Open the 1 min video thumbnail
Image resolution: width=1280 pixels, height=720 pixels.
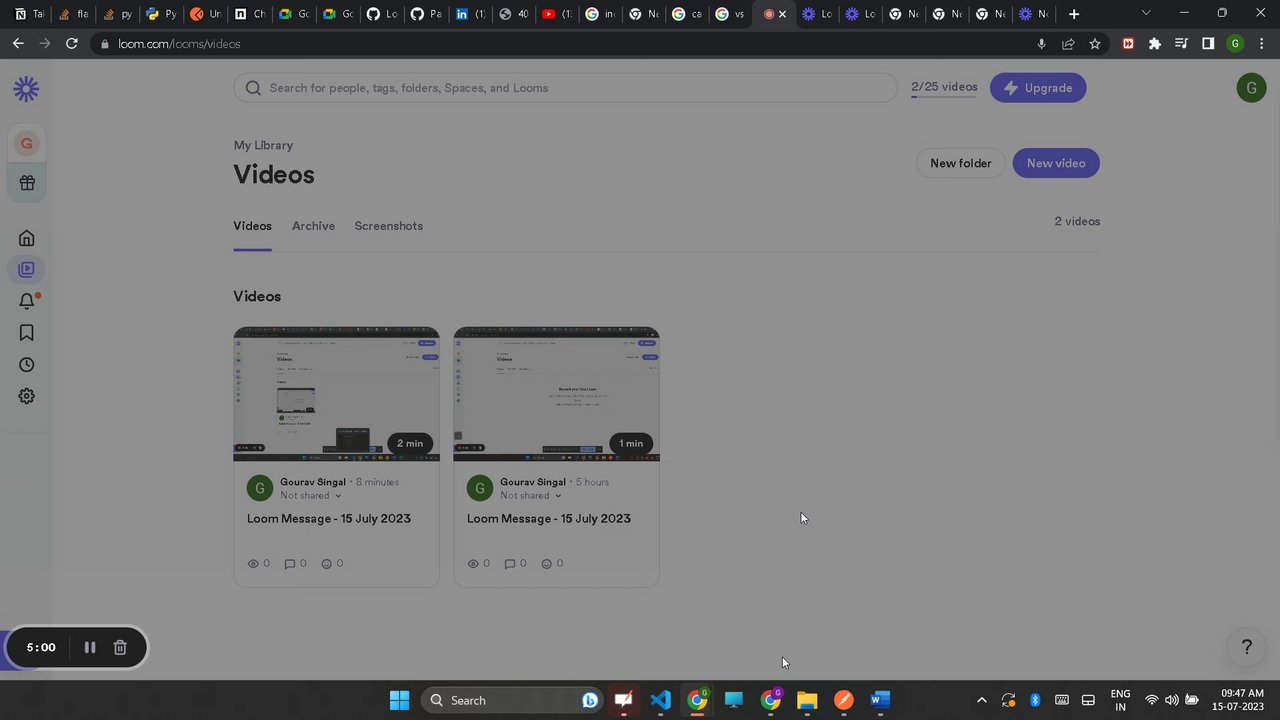(556, 394)
